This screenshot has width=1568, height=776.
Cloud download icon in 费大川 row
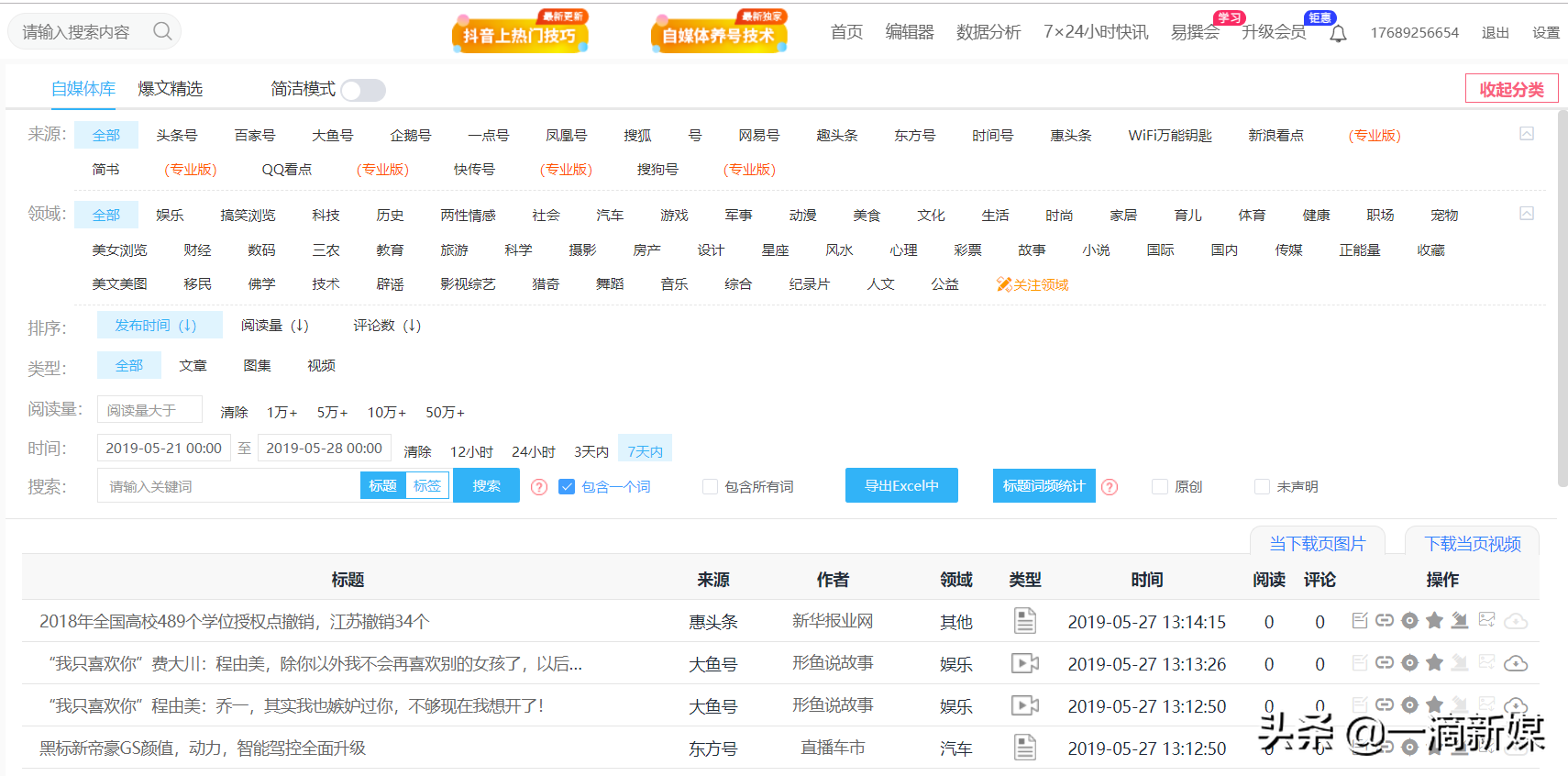pyautogui.click(x=1516, y=663)
